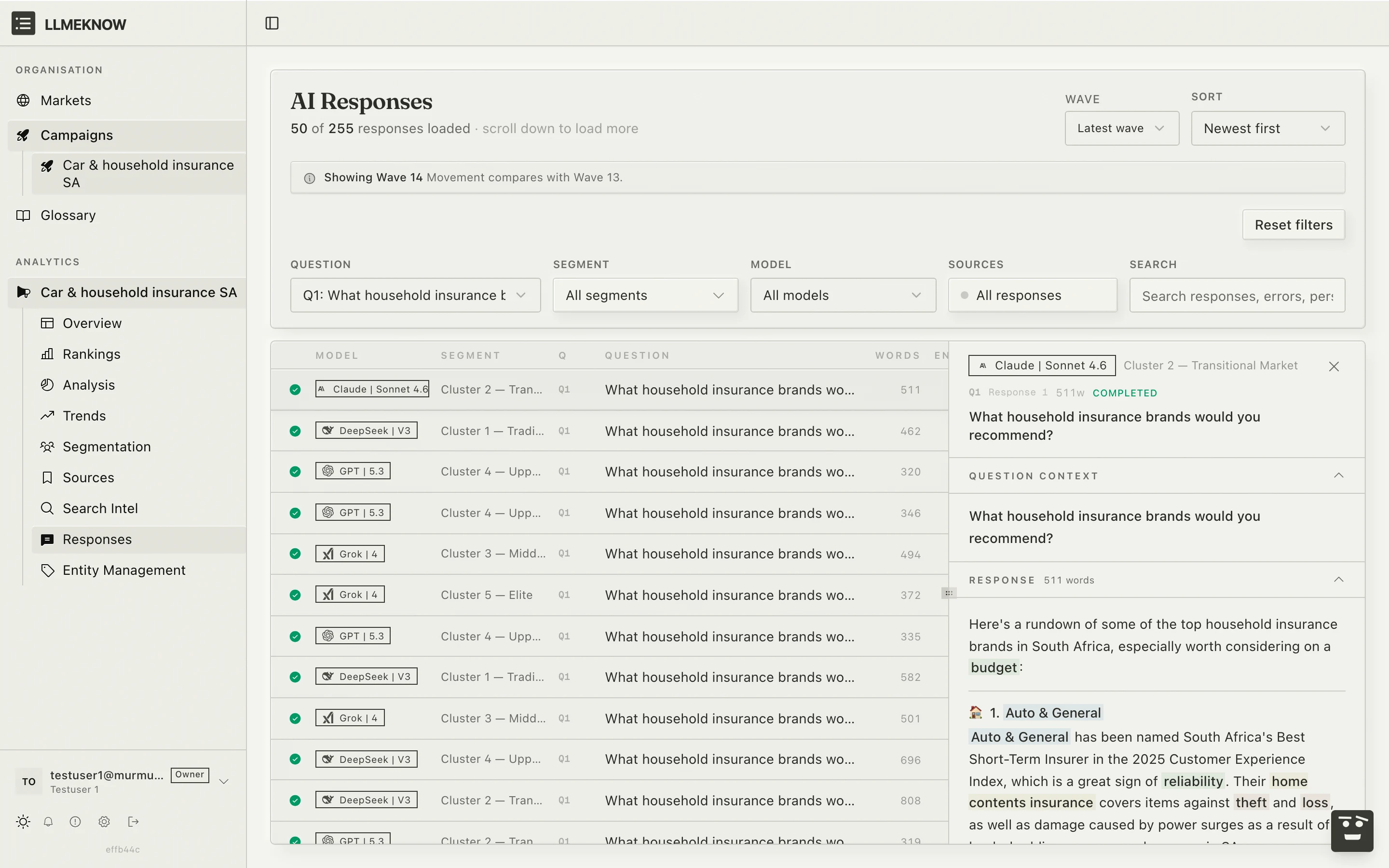Click the Owner role badge

[190, 775]
